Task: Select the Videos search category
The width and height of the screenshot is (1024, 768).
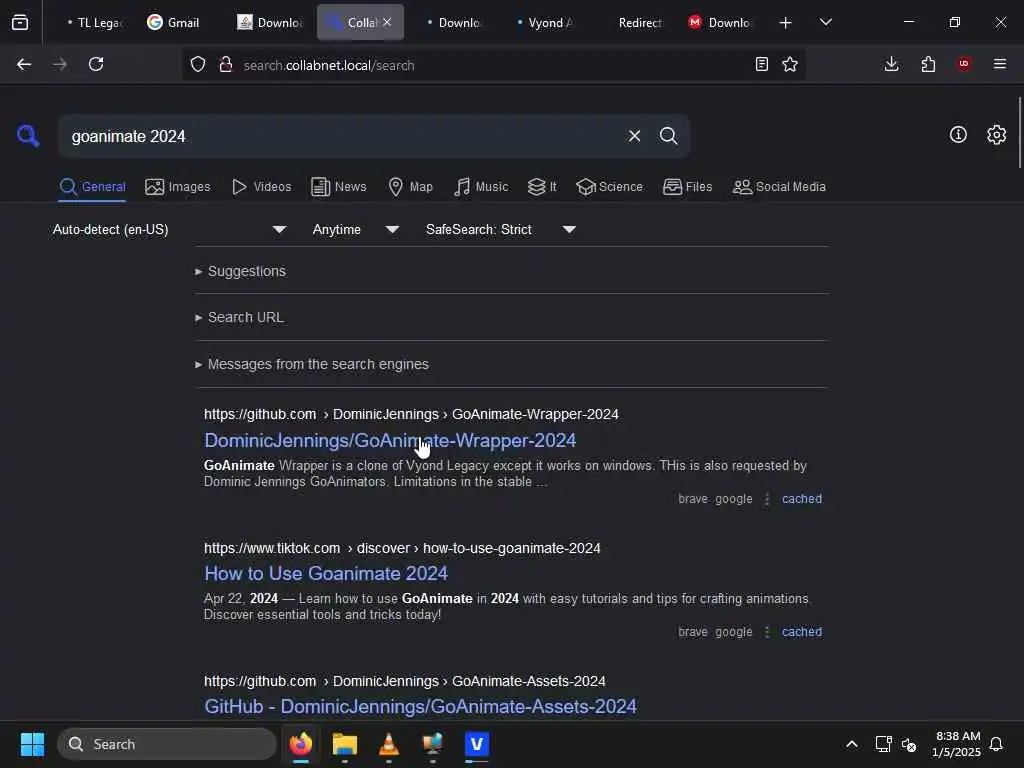Action: point(261,187)
